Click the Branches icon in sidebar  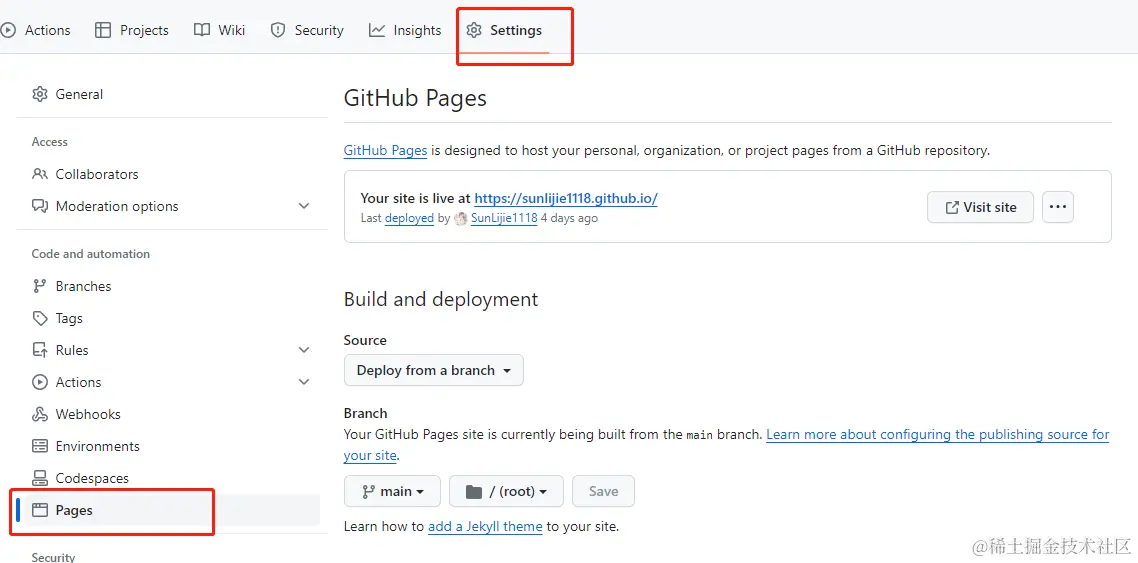click(40, 286)
